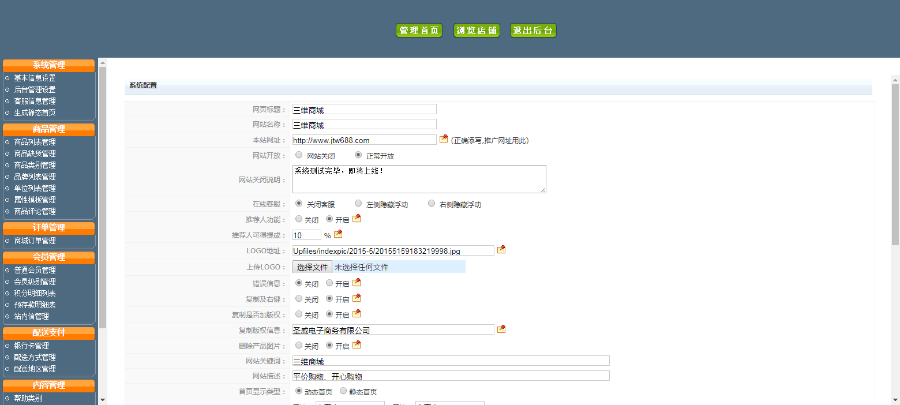Select the 网站关闭 radio option
Screen dimensions: 900x405
(298, 155)
